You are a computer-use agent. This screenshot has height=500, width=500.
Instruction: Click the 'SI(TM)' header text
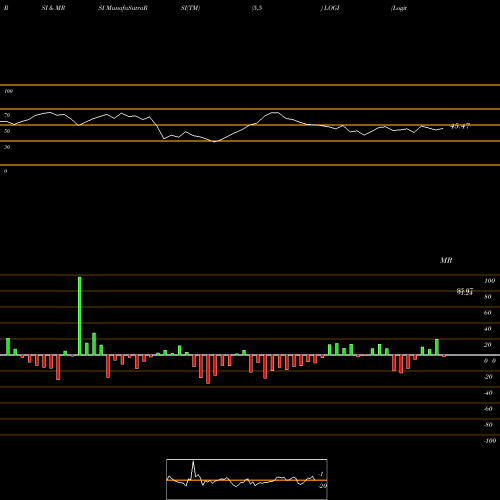coord(190,8)
